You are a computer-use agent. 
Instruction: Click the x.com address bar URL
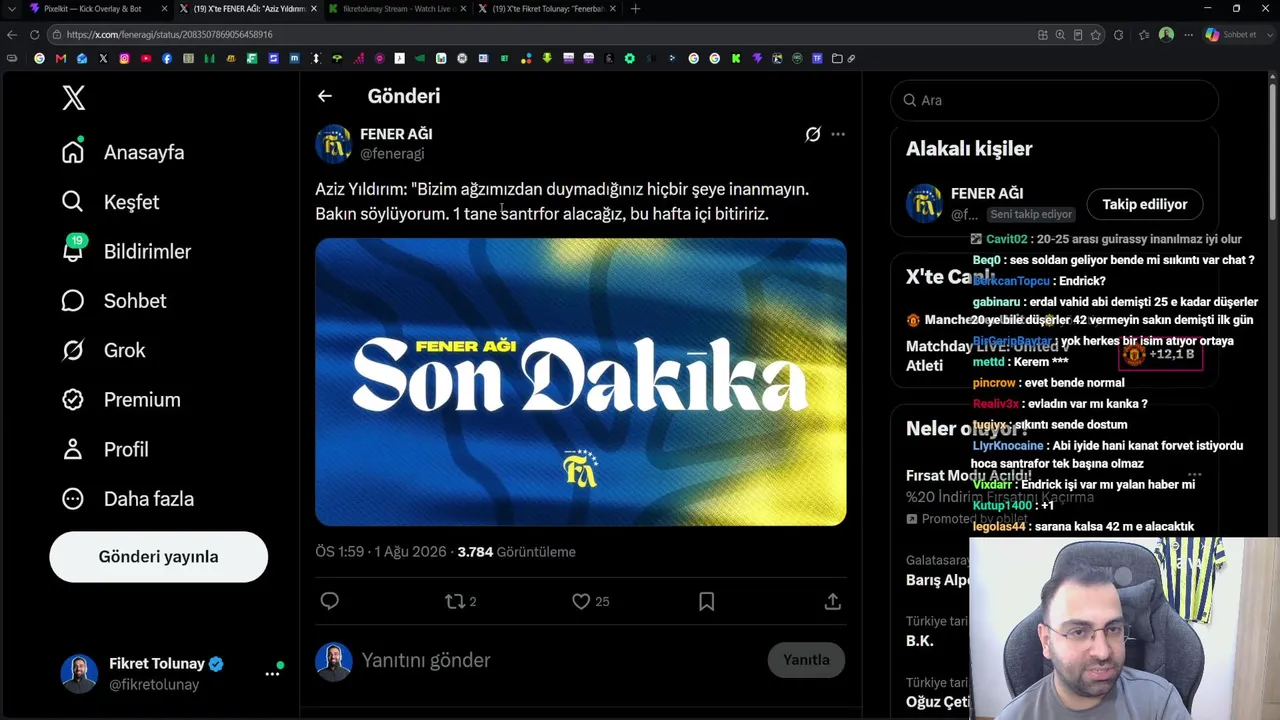click(x=170, y=35)
